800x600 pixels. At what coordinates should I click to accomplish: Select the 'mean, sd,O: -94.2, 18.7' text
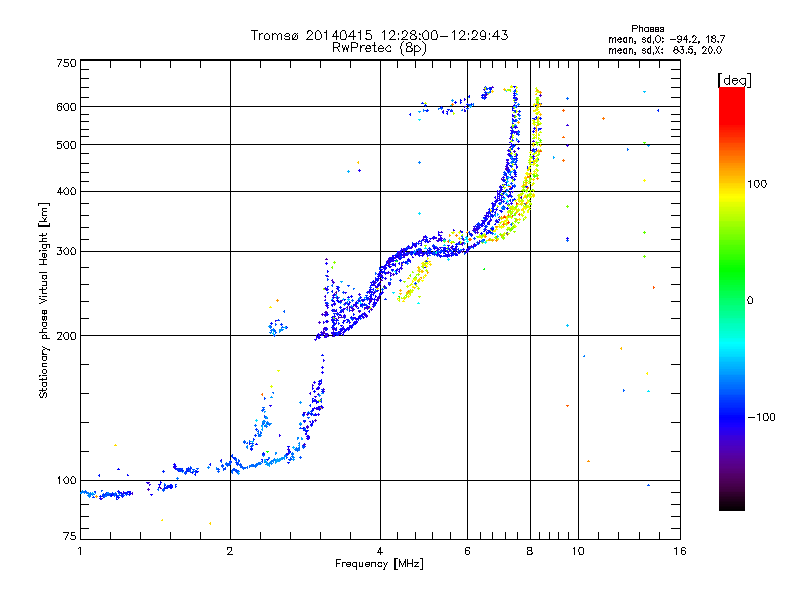[x=666, y=39]
